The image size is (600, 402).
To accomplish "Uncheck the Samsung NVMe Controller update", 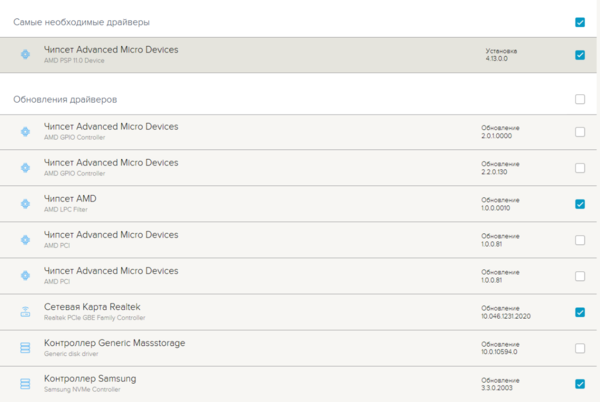I will coord(580,384).
